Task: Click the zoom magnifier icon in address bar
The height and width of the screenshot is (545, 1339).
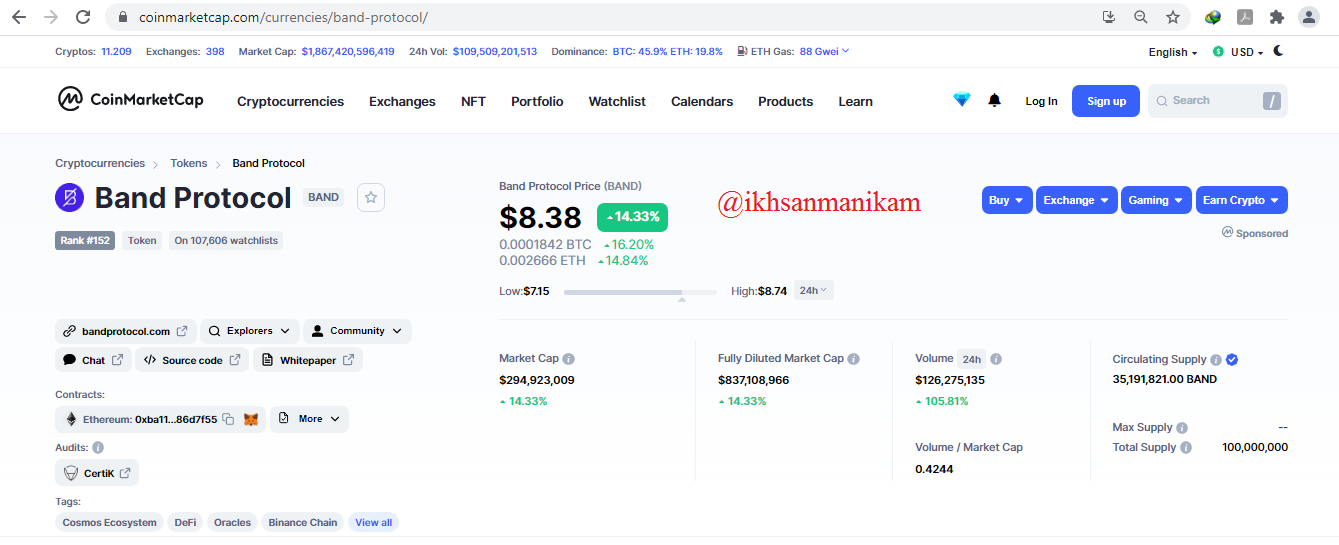Action: (x=1140, y=17)
